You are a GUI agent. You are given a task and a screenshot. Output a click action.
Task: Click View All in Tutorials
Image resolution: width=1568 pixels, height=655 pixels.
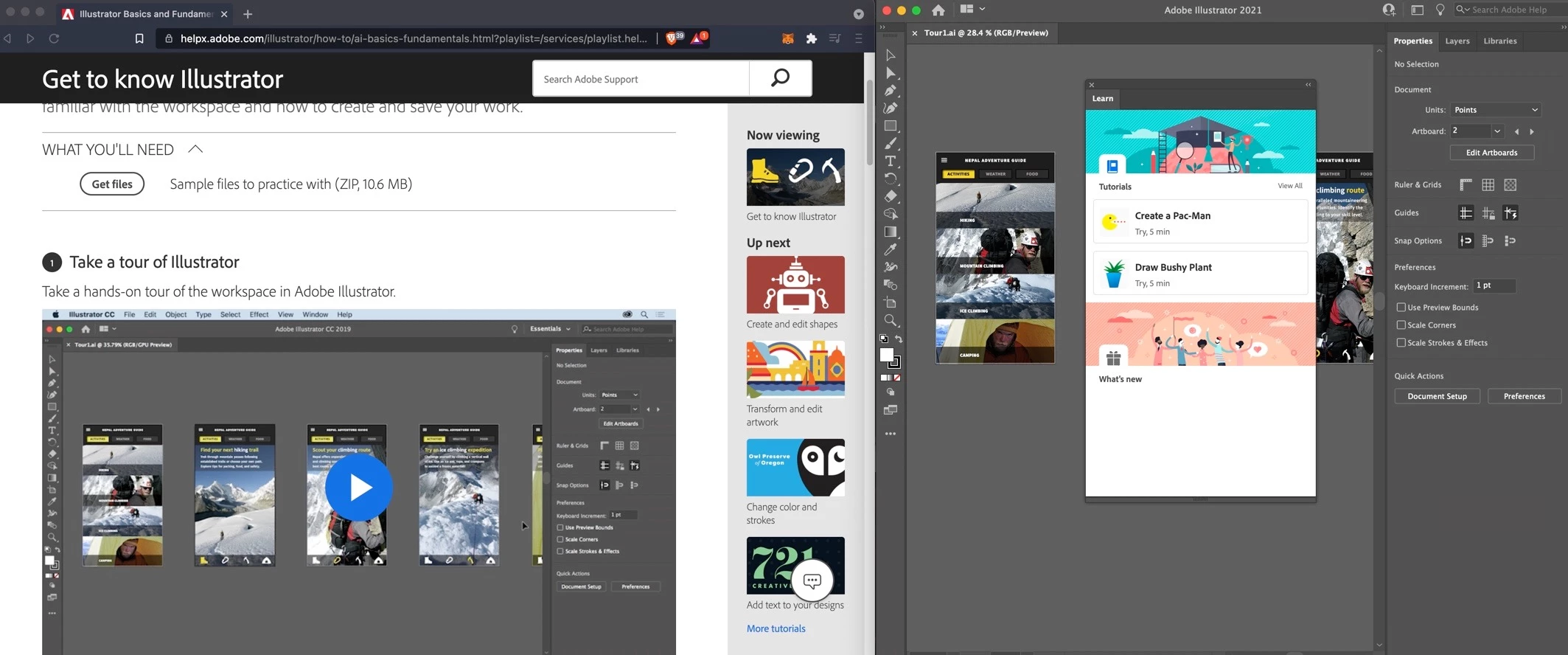tap(1289, 186)
